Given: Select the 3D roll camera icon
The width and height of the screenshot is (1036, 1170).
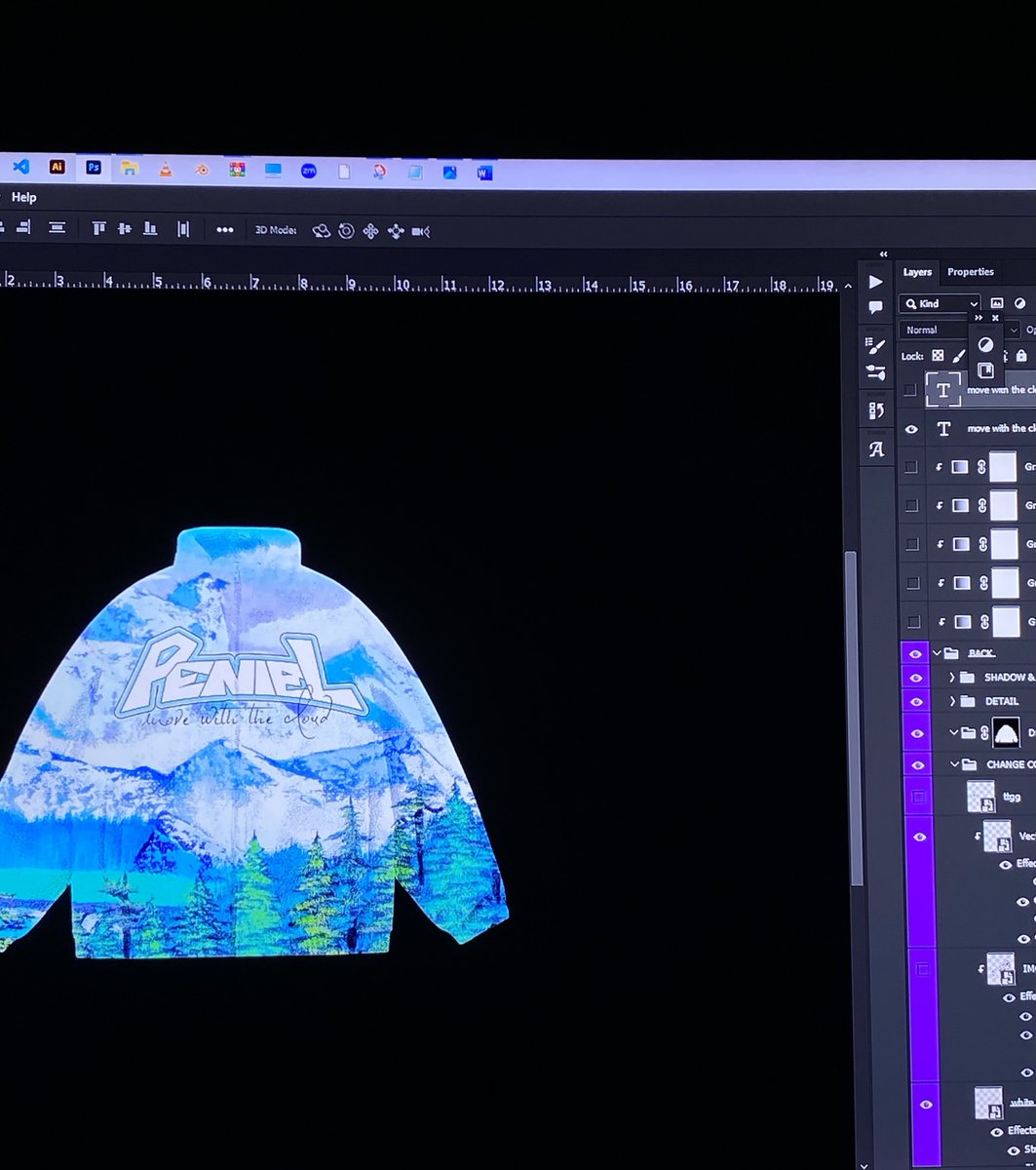Looking at the screenshot, I should 346,231.
